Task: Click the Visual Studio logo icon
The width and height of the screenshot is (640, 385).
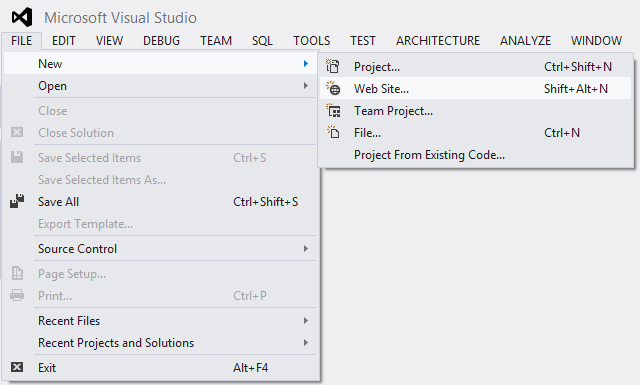Action: pyautogui.click(x=22, y=18)
